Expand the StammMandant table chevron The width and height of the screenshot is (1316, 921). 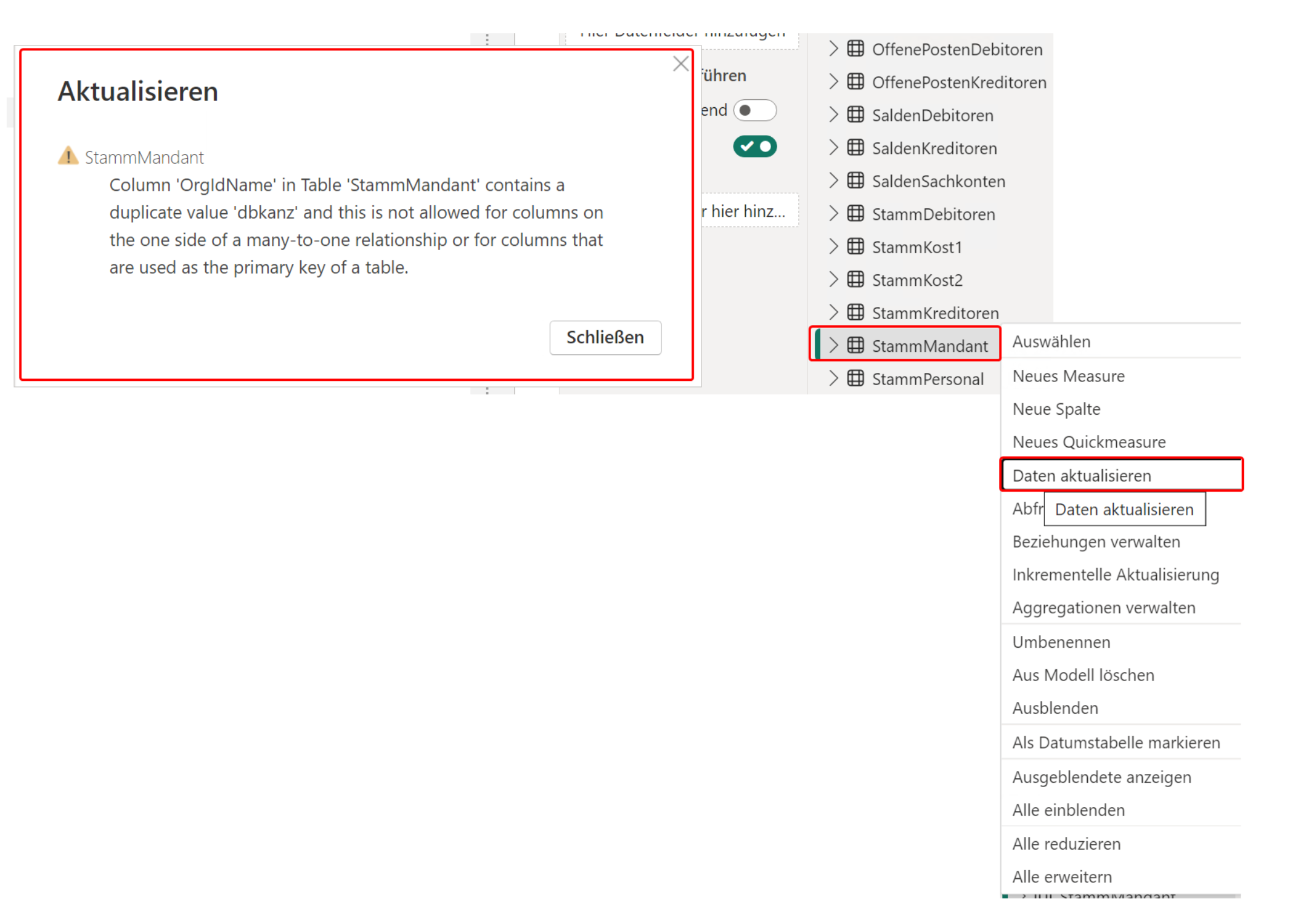click(x=834, y=345)
